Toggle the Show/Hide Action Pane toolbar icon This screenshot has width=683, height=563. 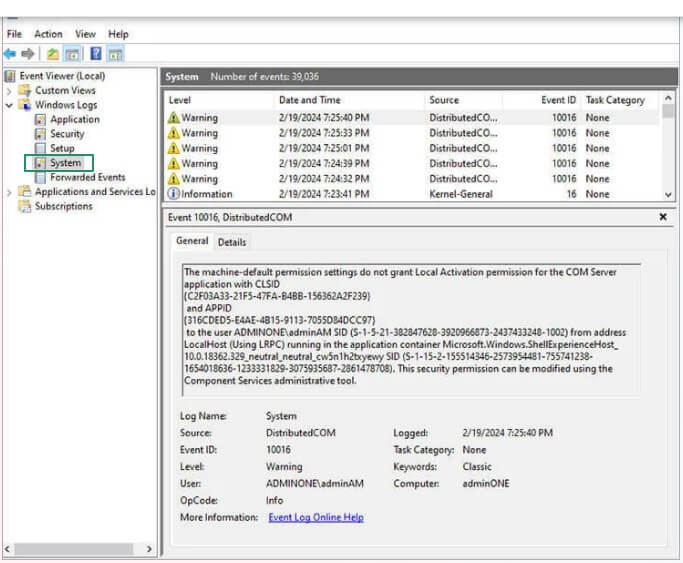pos(116,54)
